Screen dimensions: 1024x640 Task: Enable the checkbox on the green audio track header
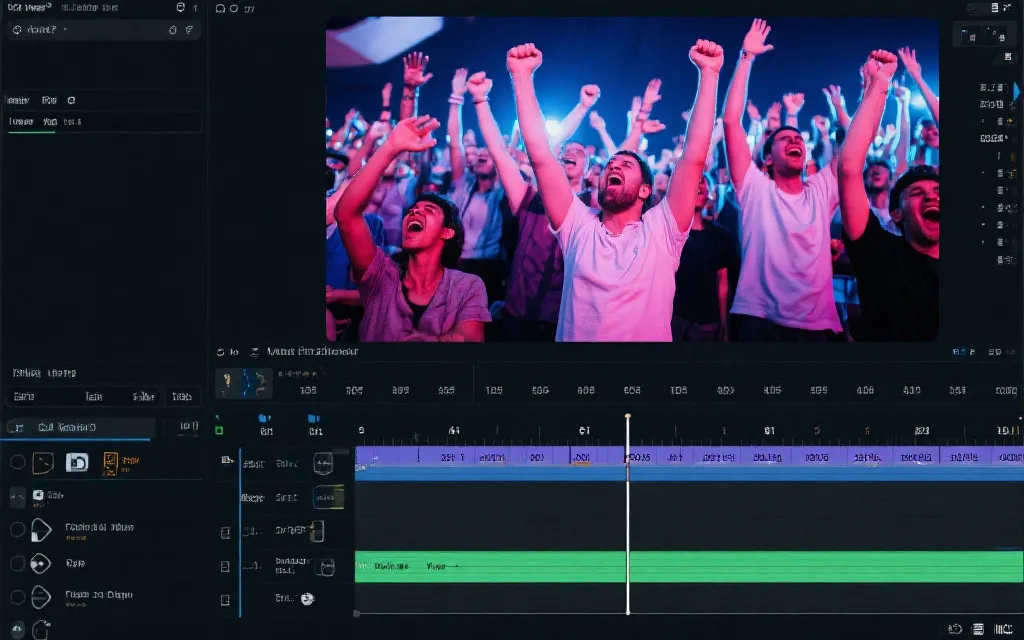225,566
